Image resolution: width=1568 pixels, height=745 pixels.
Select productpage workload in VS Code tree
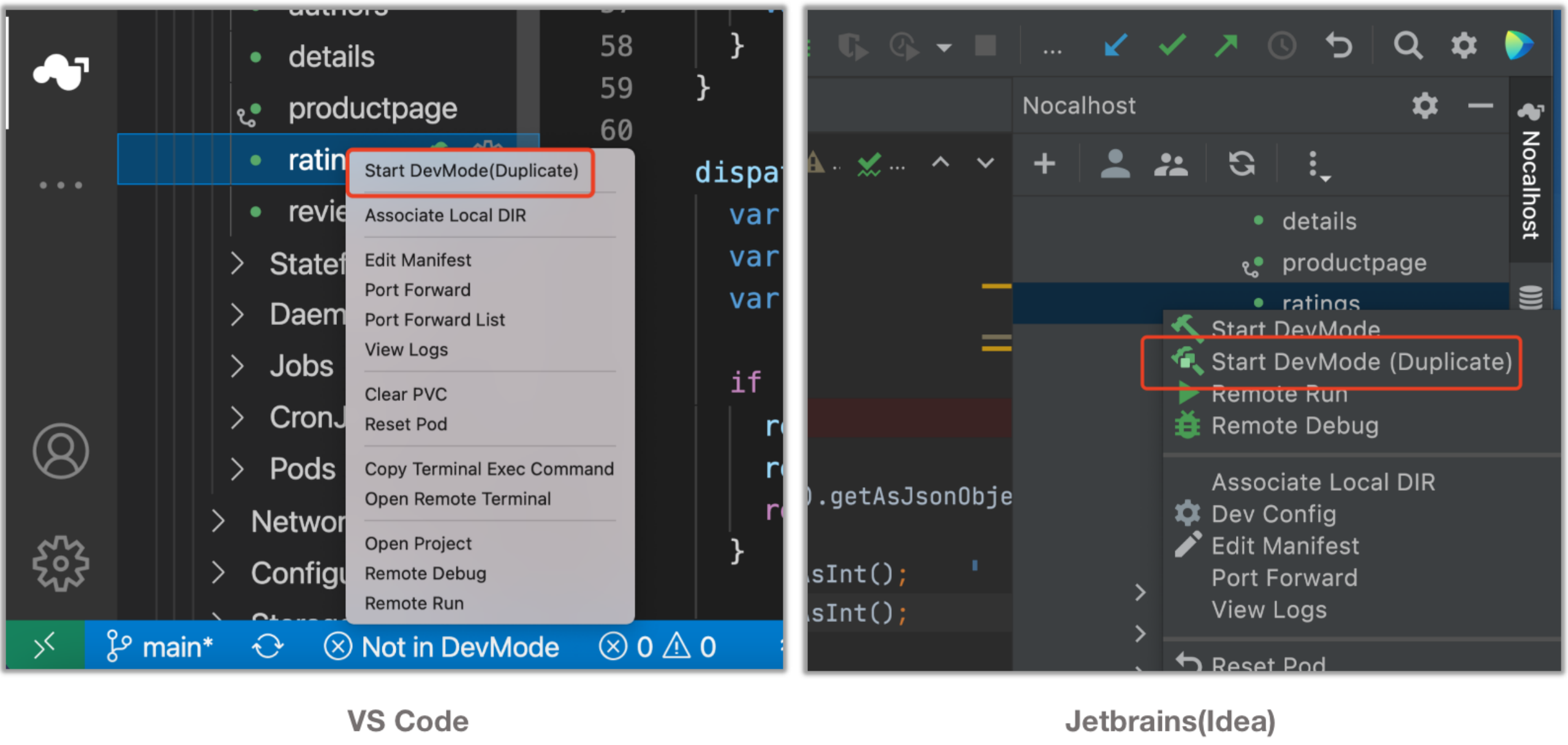[372, 109]
